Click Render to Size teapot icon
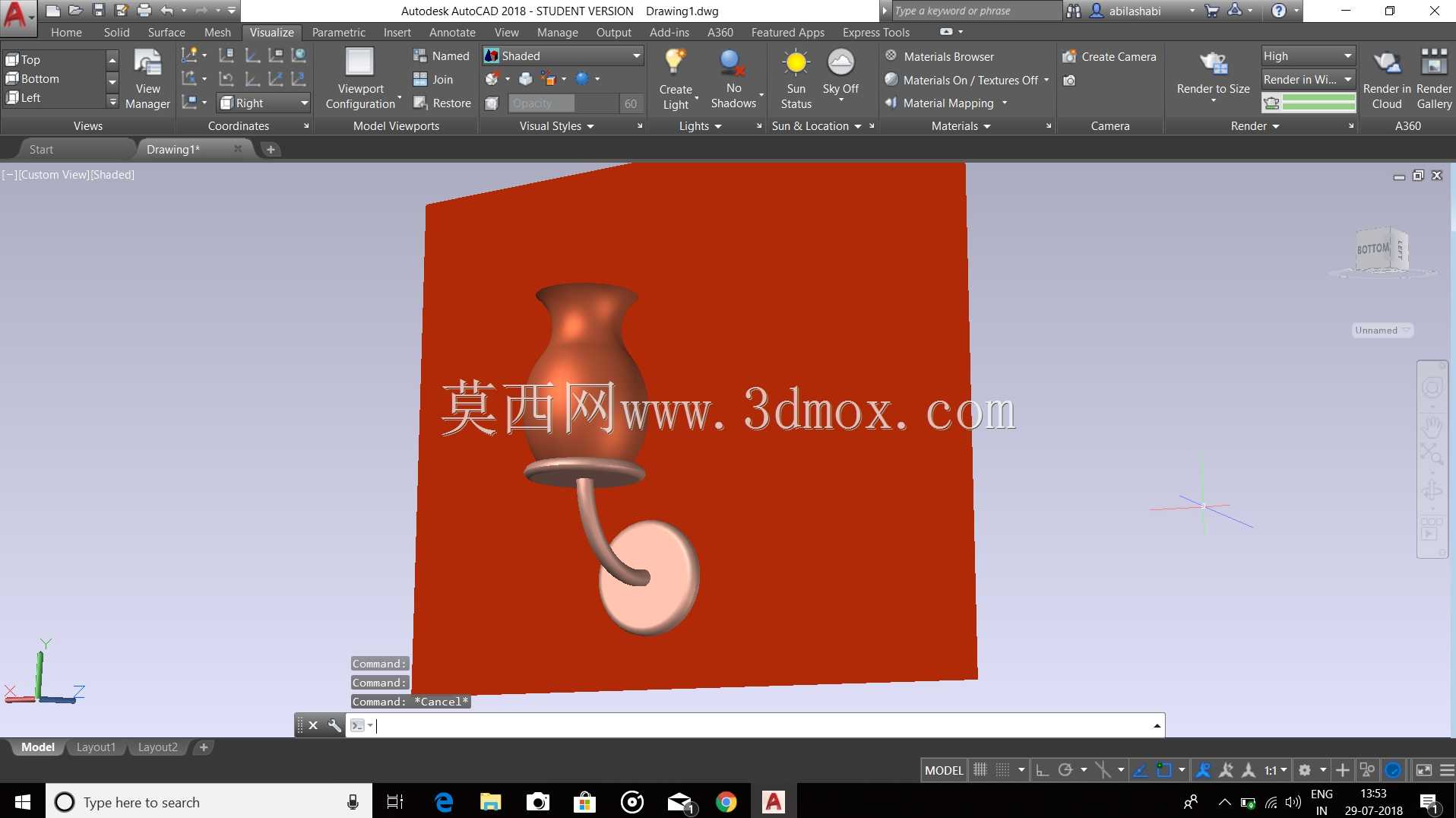The image size is (1456, 818). 1214,64
